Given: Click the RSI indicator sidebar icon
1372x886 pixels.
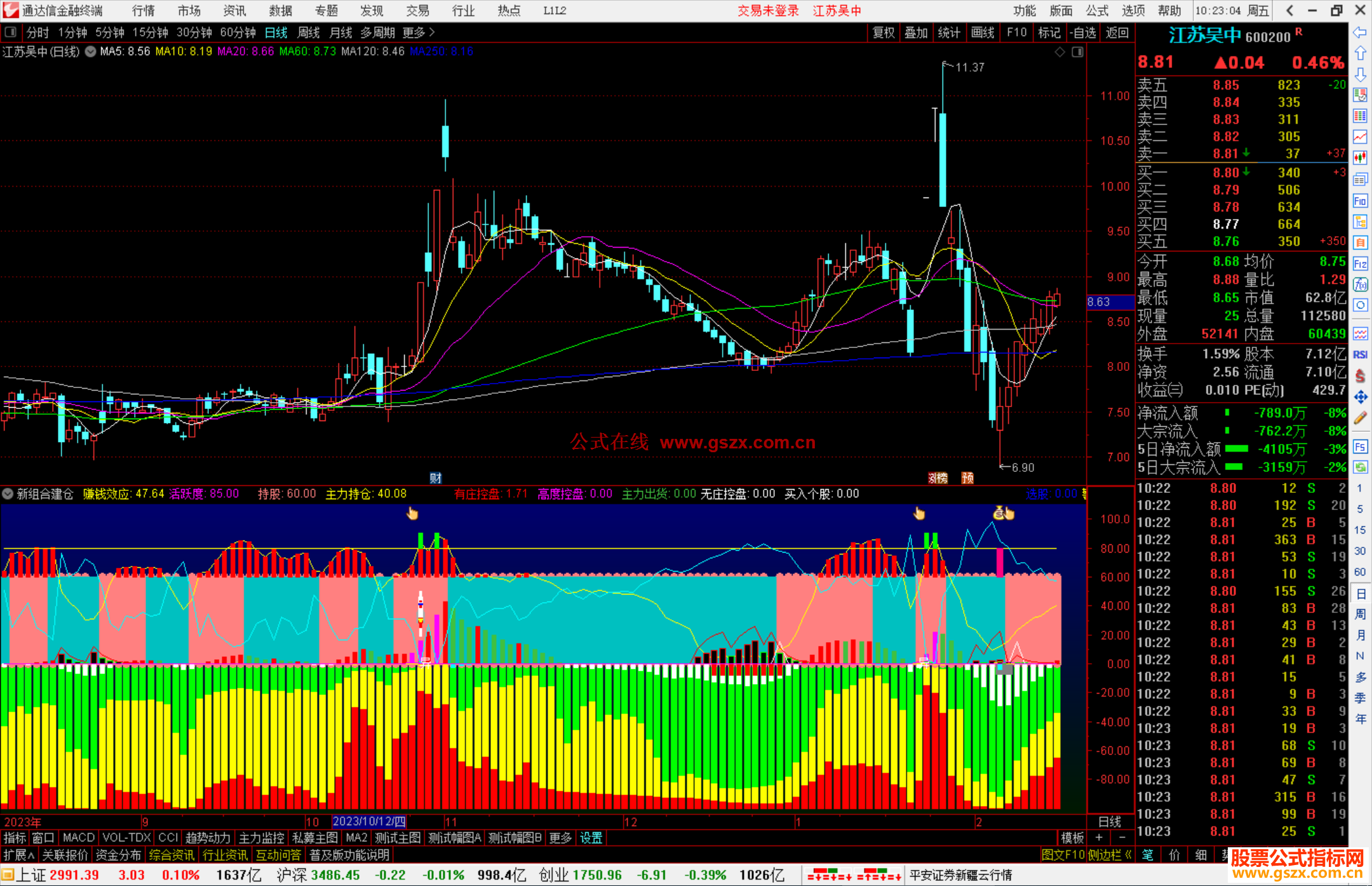Looking at the screenshot, I should 1360,354.
